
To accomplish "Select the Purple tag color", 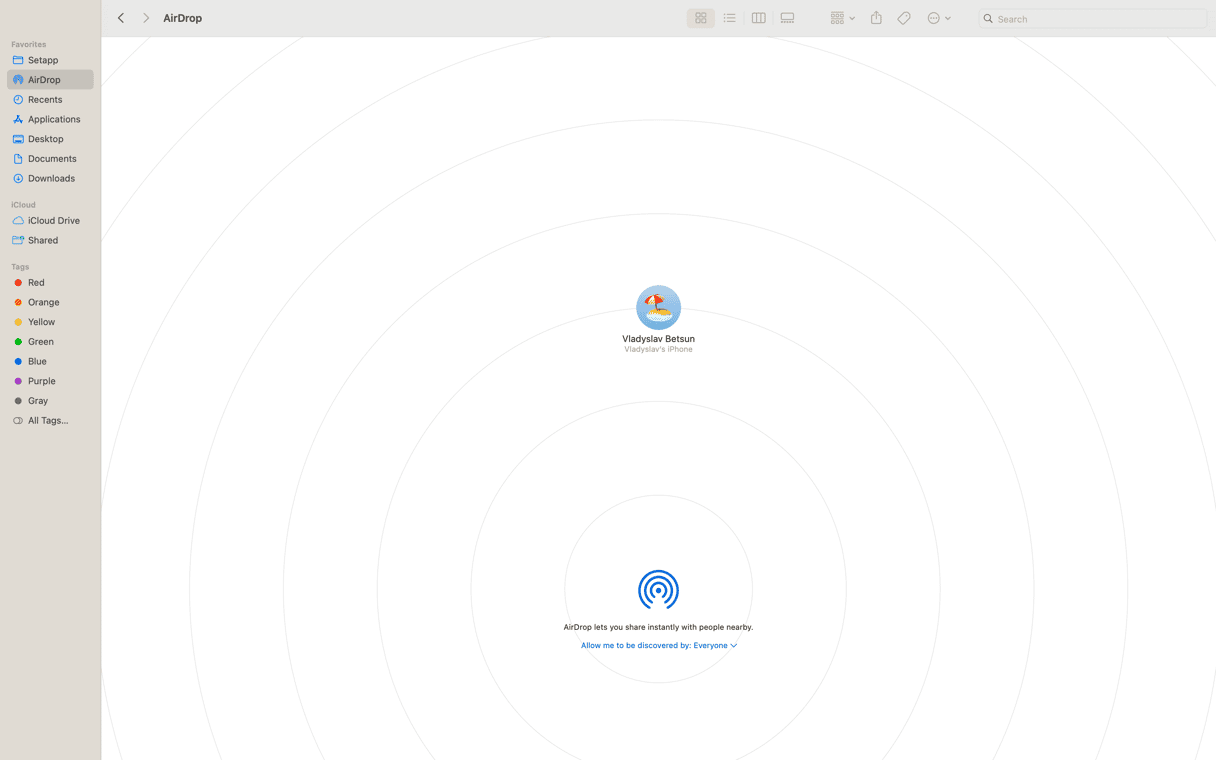I will pos(41,381).
